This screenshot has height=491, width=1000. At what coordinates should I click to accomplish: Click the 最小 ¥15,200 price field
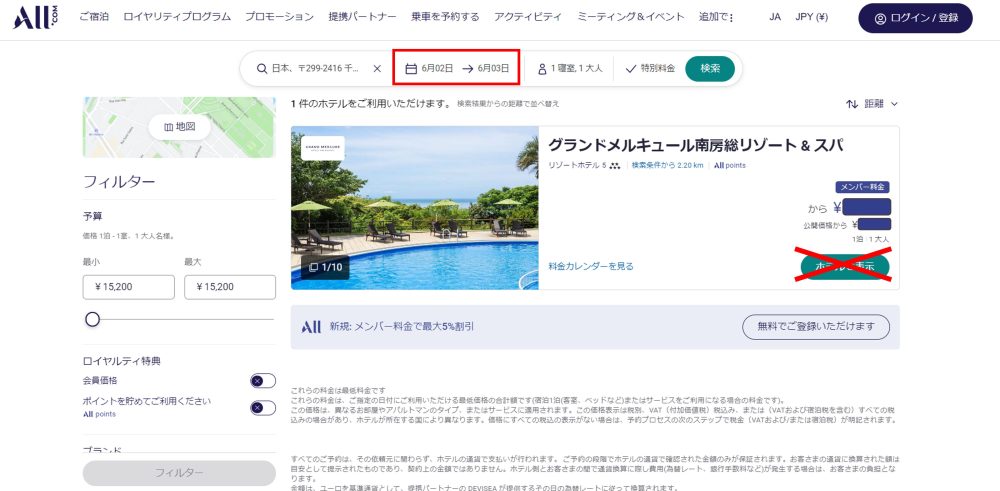tap(128, 287)
